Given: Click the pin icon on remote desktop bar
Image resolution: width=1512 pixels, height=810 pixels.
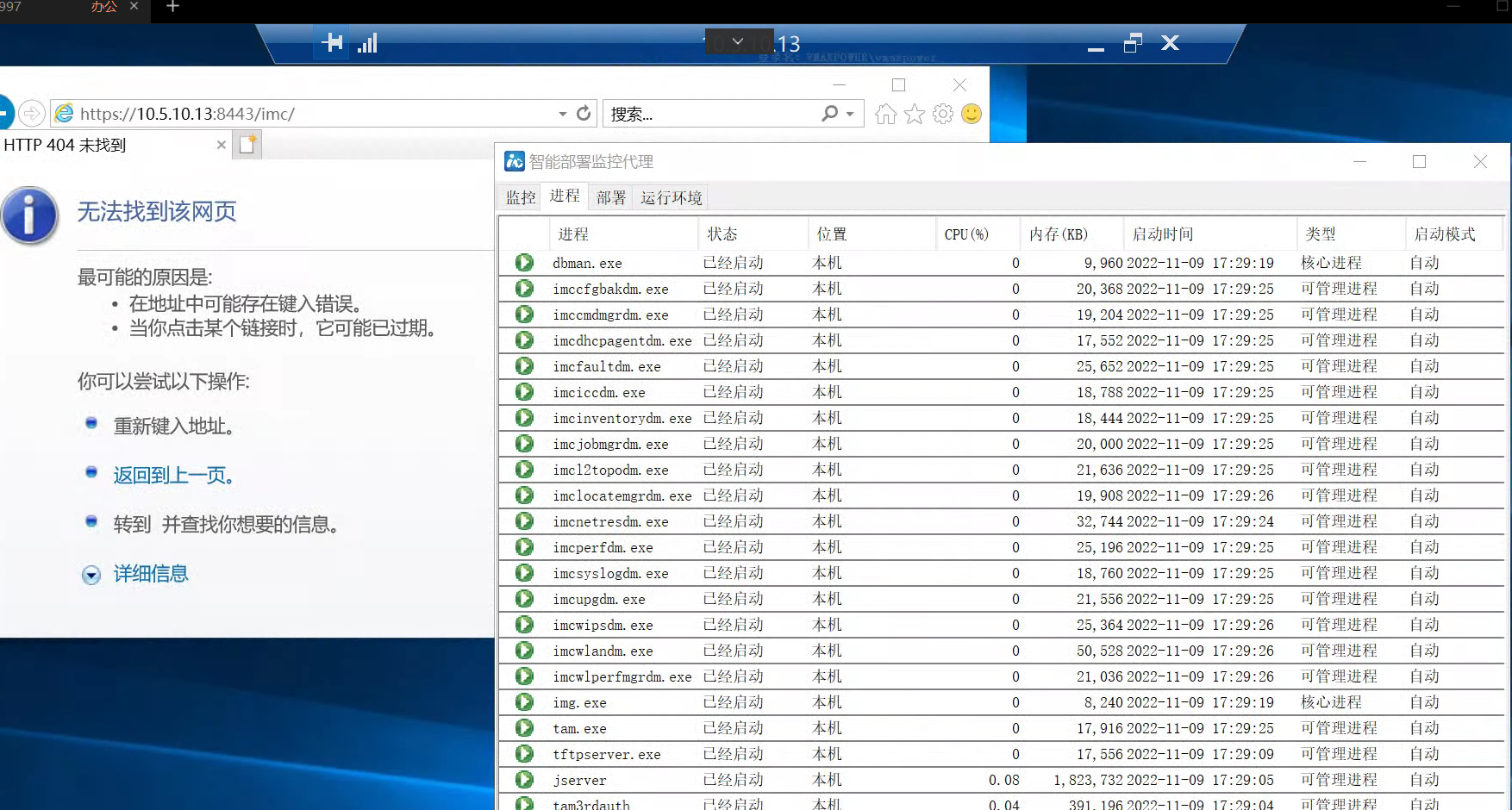Looking at the screenshot, I should tap(332, 42).
